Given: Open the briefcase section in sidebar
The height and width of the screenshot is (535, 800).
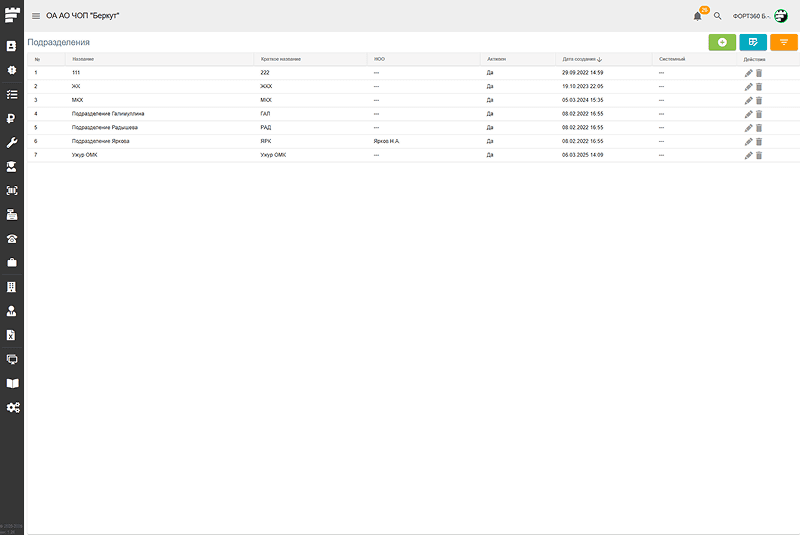Looking at the screenshot, I should (12, 262).
